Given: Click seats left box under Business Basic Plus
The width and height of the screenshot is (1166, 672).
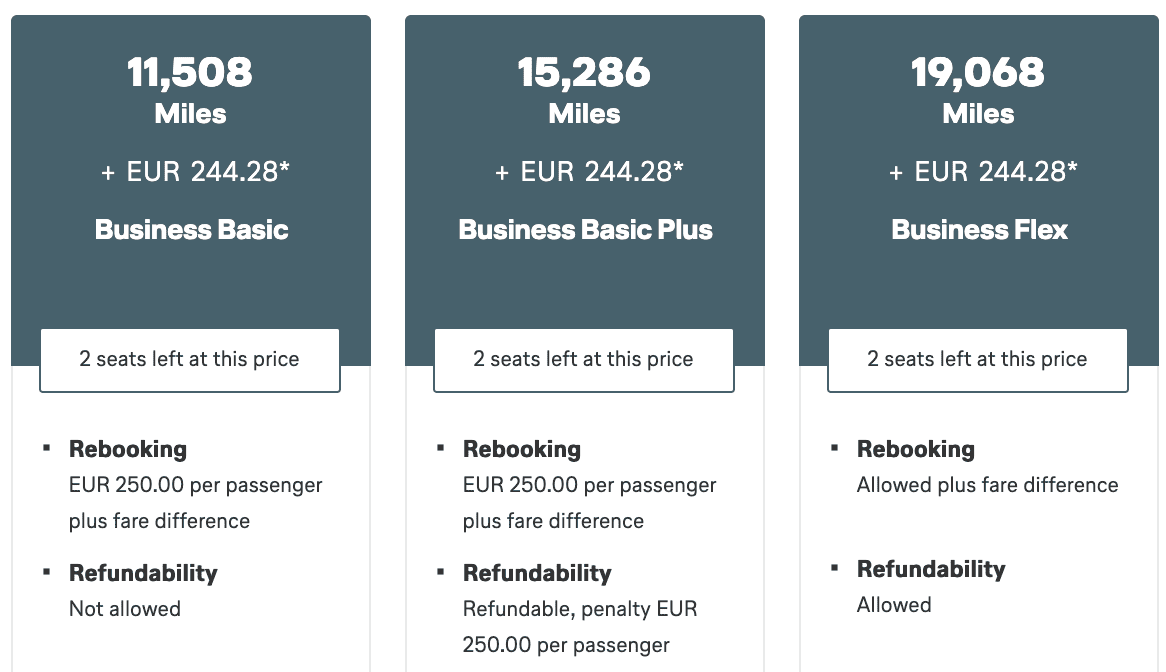Looking at the screenshot, I should coord(584,360).
